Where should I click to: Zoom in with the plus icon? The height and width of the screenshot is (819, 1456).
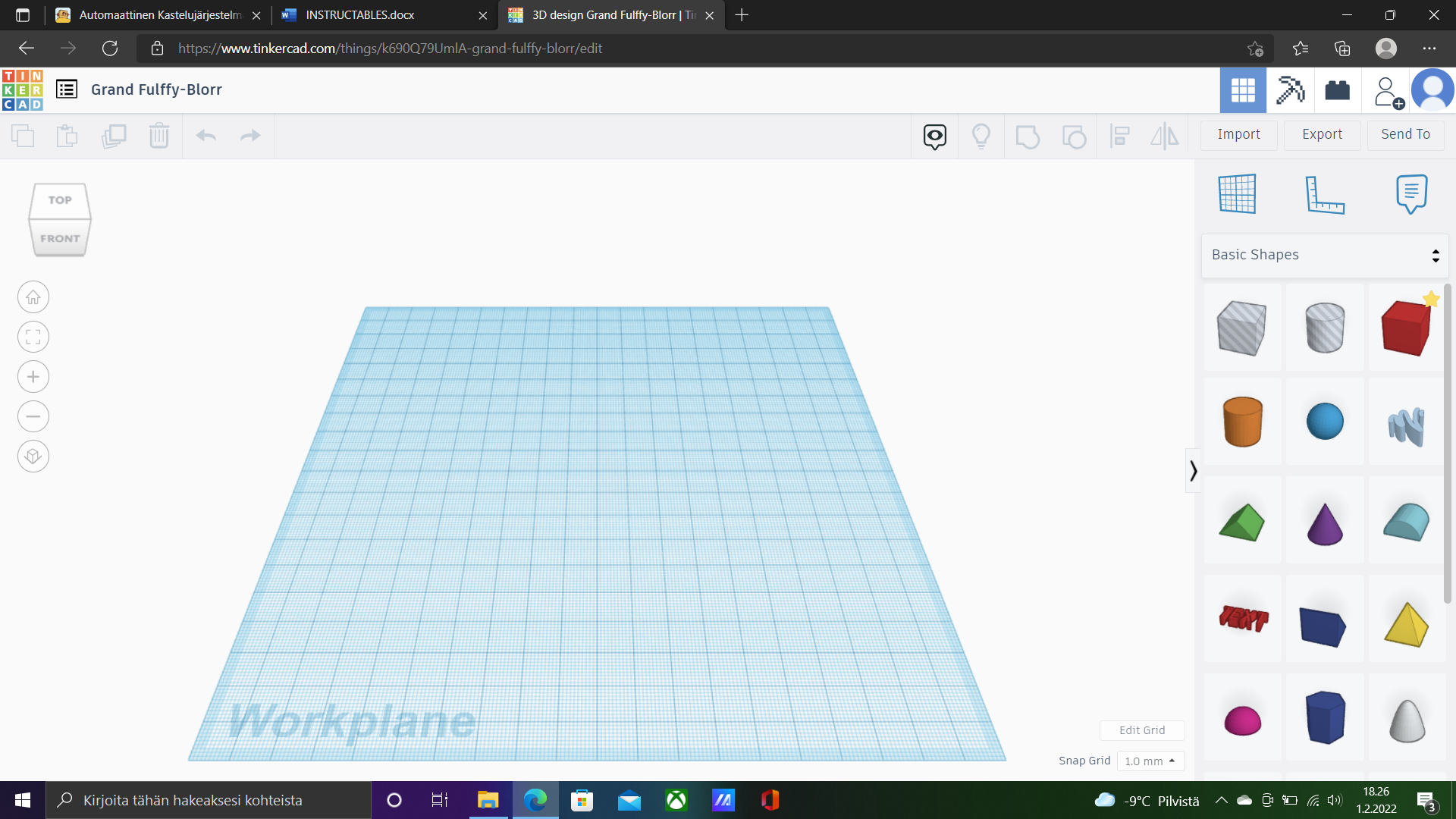pos(33,377)
